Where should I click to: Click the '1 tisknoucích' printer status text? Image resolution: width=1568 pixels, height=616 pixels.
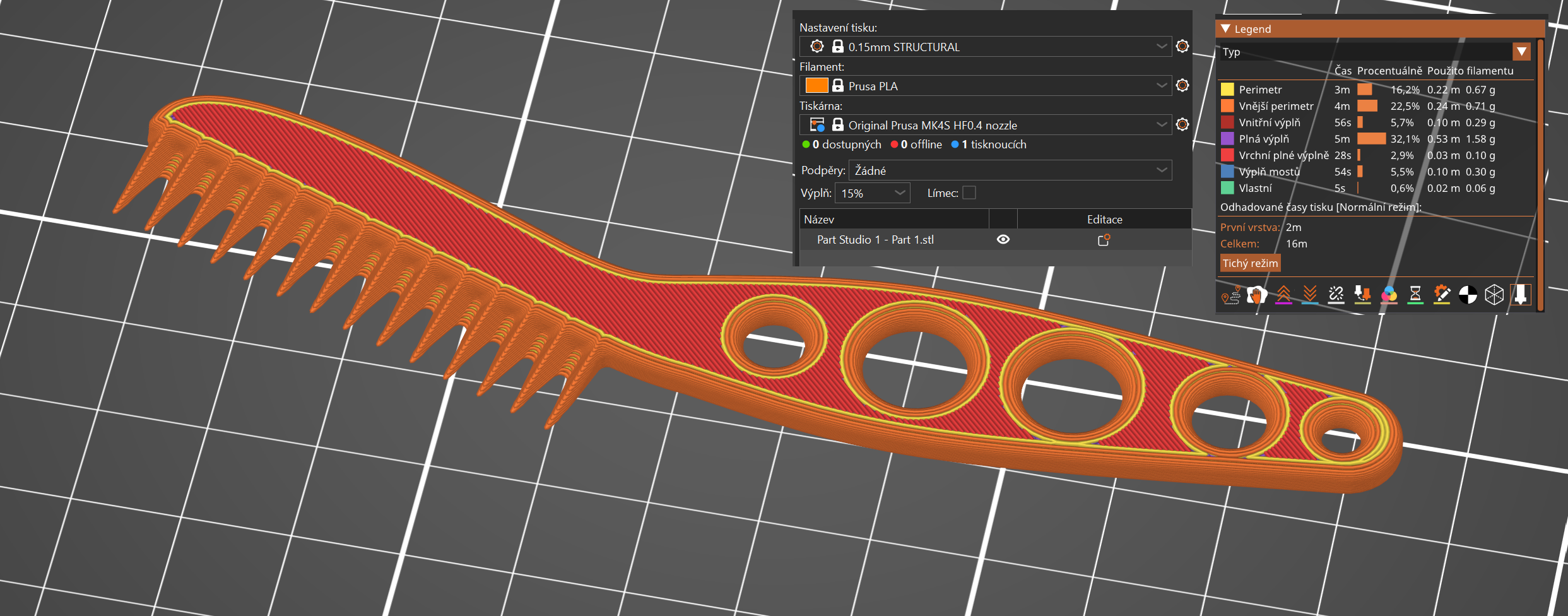pyautogui.click(x=994, y=145)
